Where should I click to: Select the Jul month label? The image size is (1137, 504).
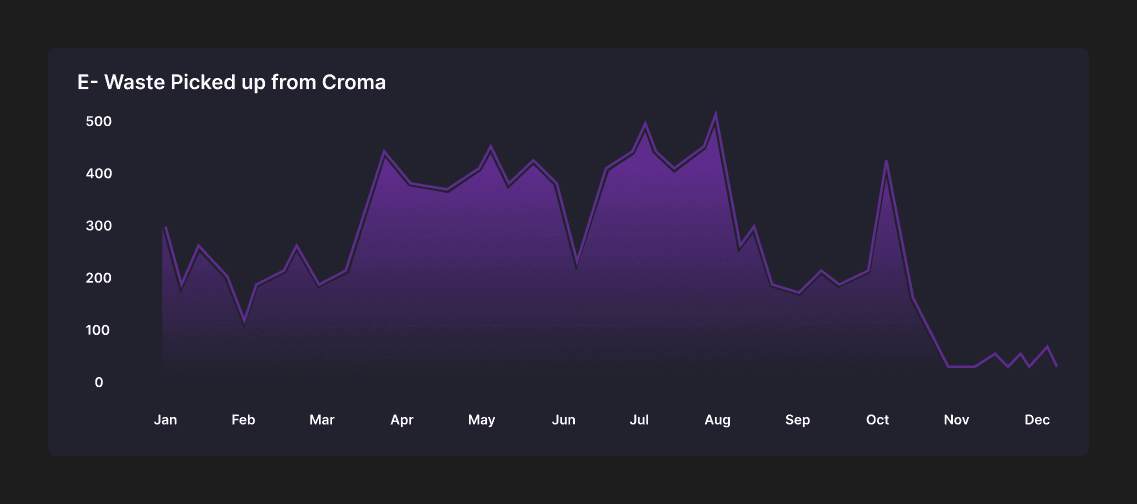pyautogui.click(x=639, y=420)
